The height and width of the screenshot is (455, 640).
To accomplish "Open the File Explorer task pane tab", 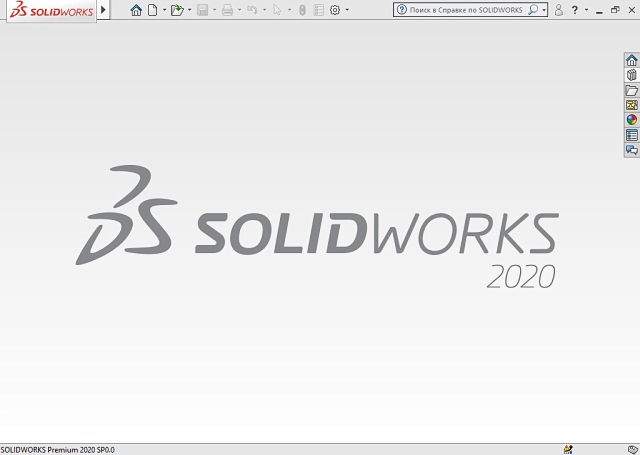I will point(631,90).
